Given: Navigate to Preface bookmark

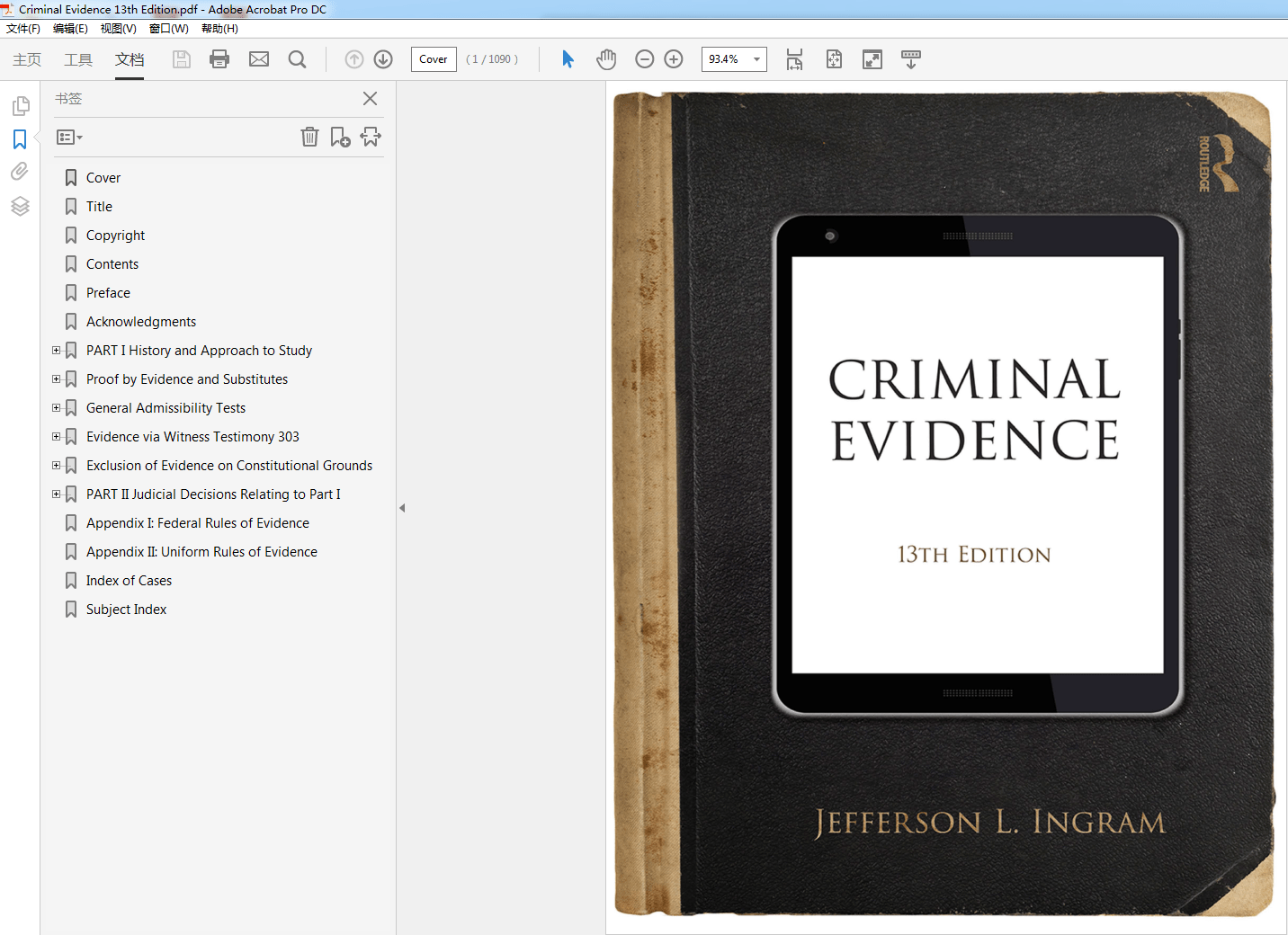Looking at the screenshot, I should tap(108, 293).
